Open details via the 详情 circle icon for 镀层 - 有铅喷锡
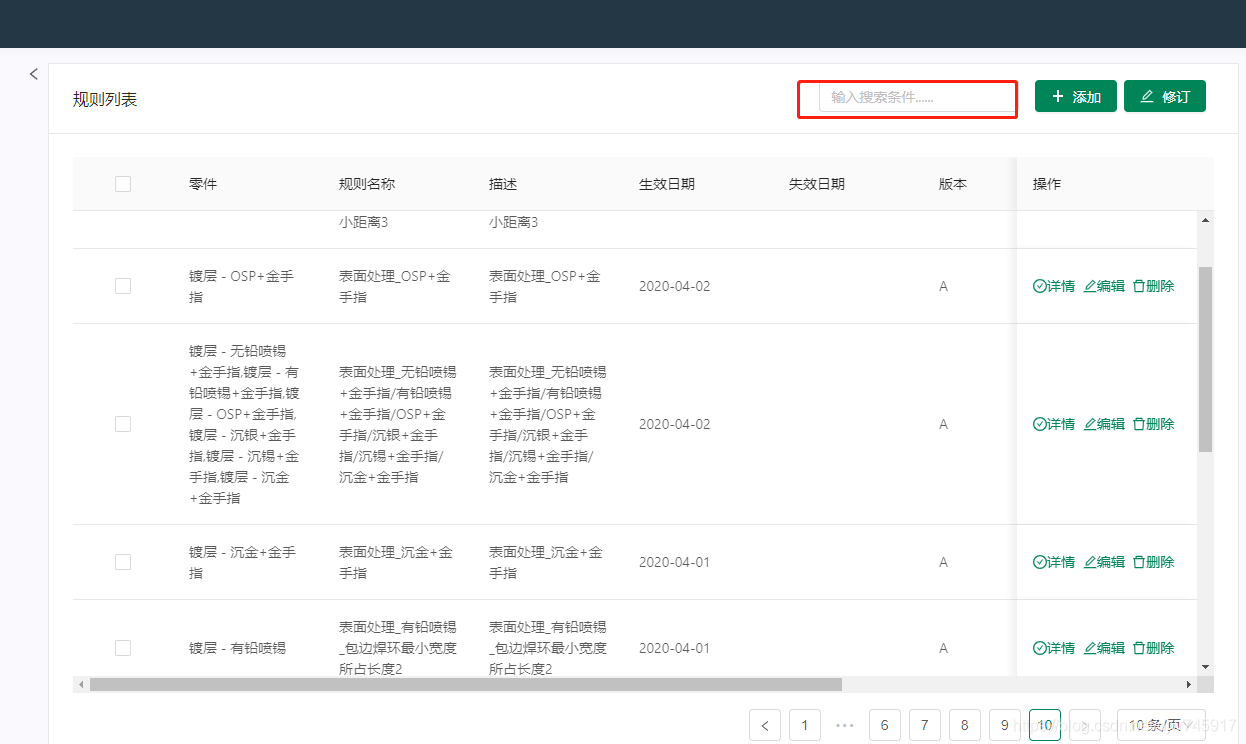1246x744 pixels. coord(1040,647)
